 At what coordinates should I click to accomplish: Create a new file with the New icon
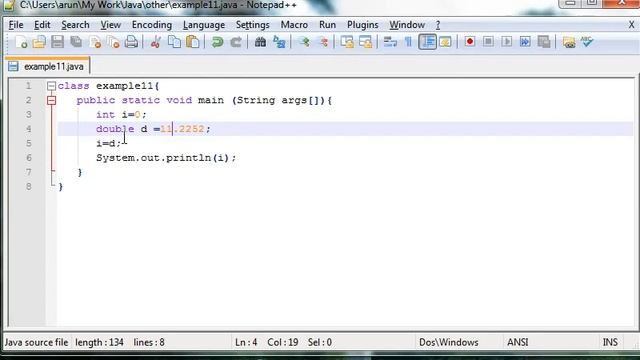point(21,42)
